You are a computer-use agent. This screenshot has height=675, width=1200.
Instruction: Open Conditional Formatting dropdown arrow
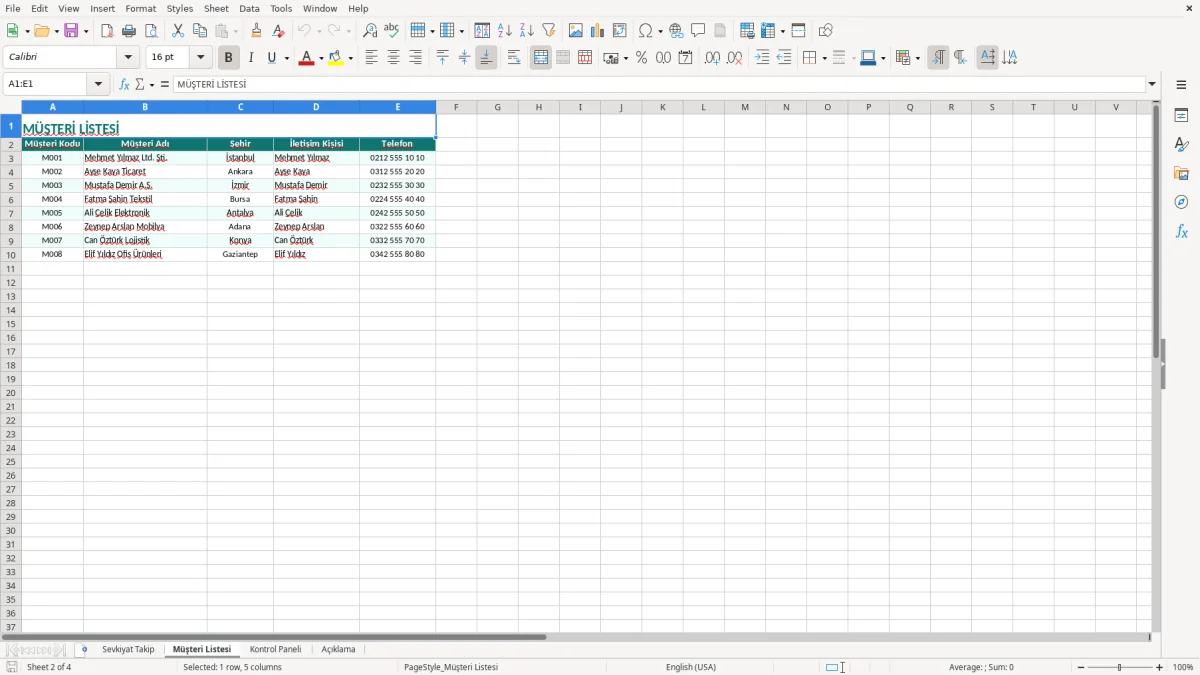pos(917,59)
